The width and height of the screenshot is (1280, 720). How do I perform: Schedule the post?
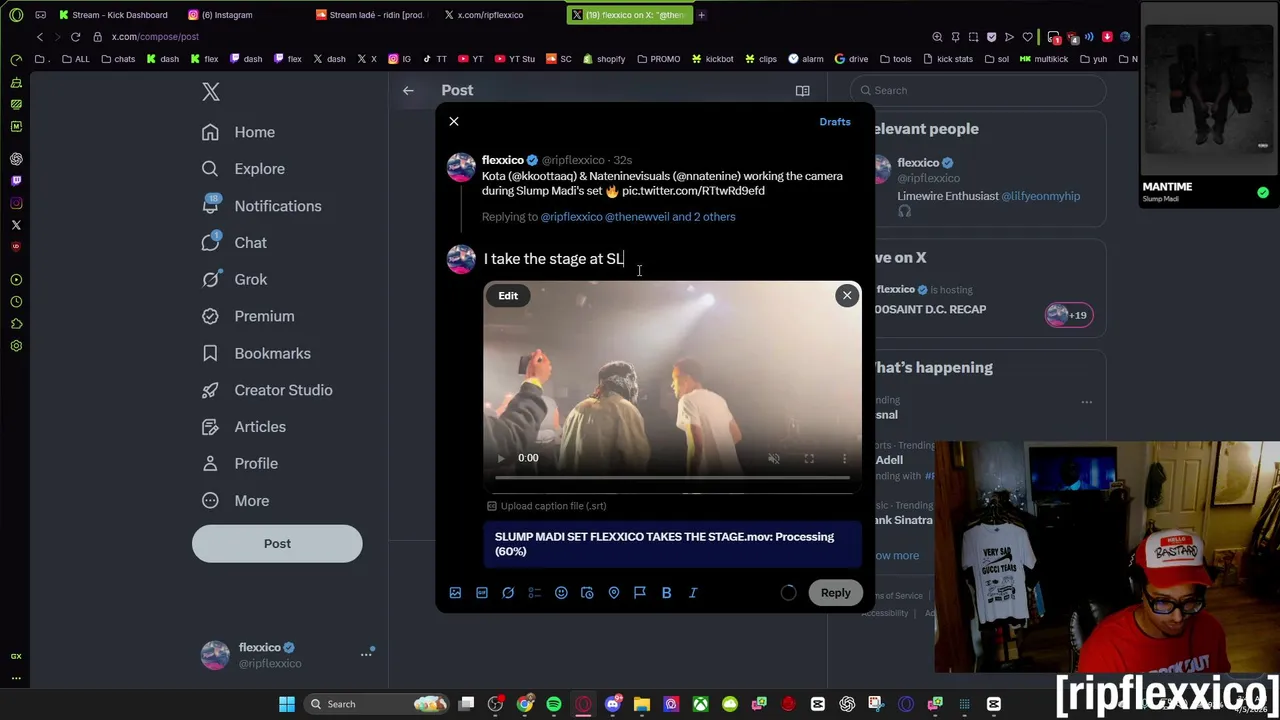(x=587, y=593)
